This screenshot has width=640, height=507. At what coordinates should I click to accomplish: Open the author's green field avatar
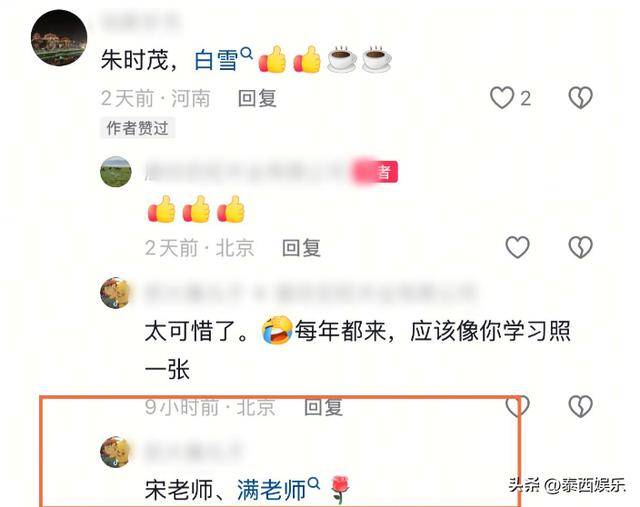click(116, 171)
